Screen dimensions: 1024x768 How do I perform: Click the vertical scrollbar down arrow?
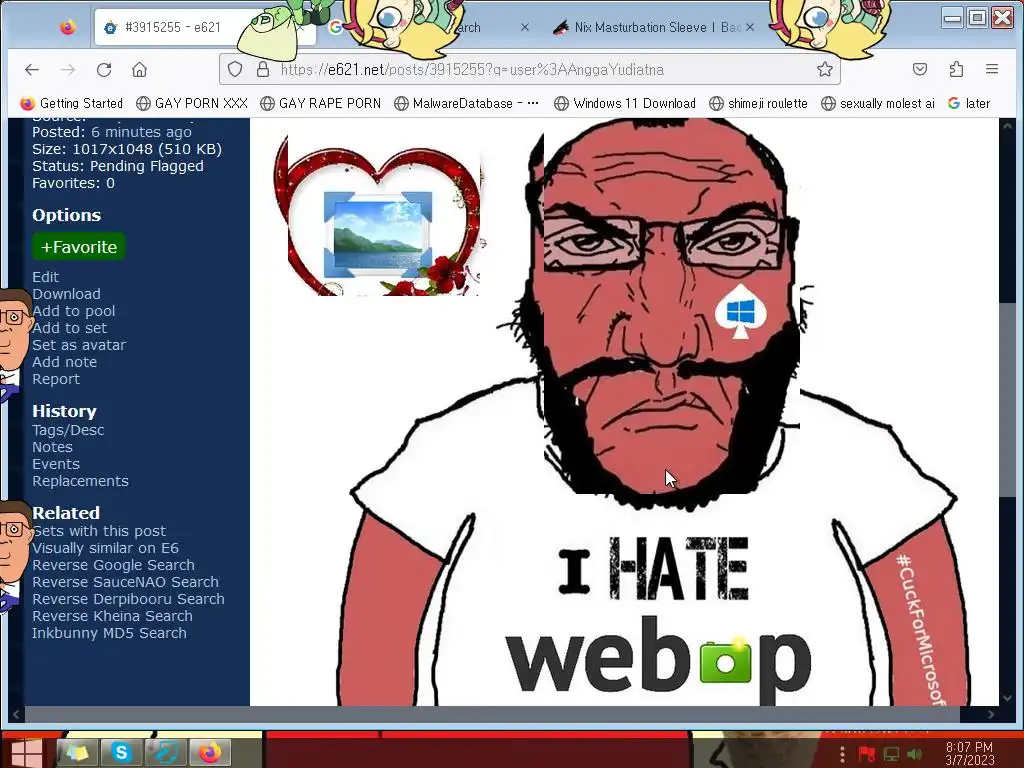[x=1007, y=697]
